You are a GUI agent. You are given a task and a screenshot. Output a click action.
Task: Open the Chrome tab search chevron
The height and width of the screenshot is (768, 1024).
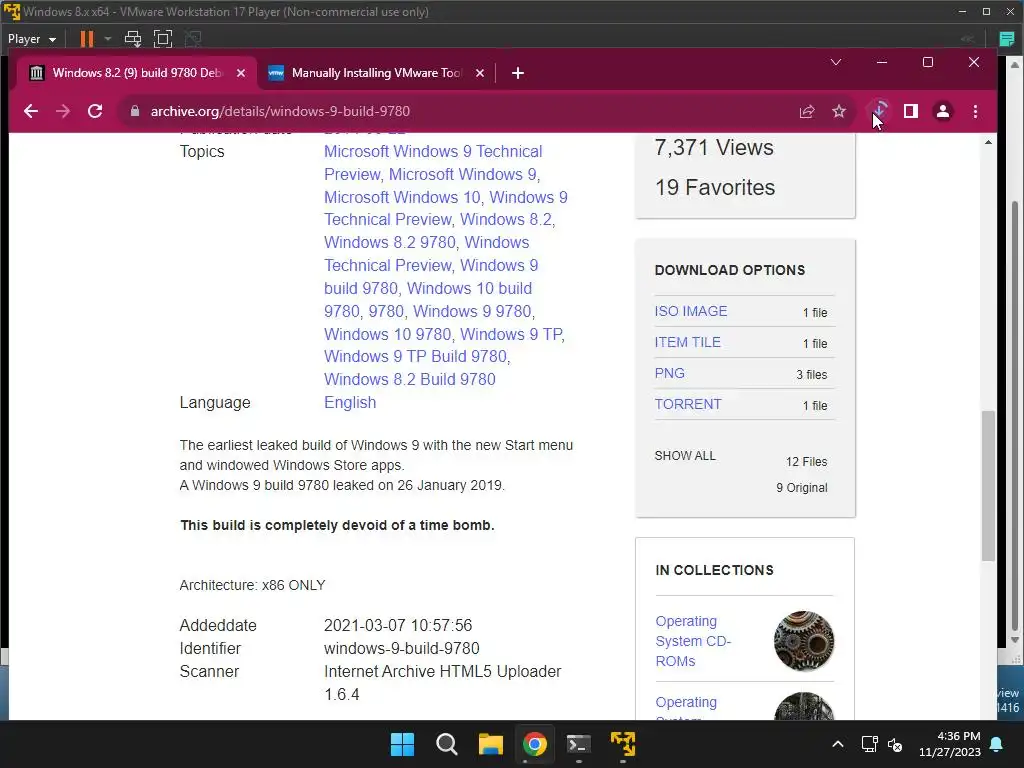pyautogui.click(x=835, y=62)
